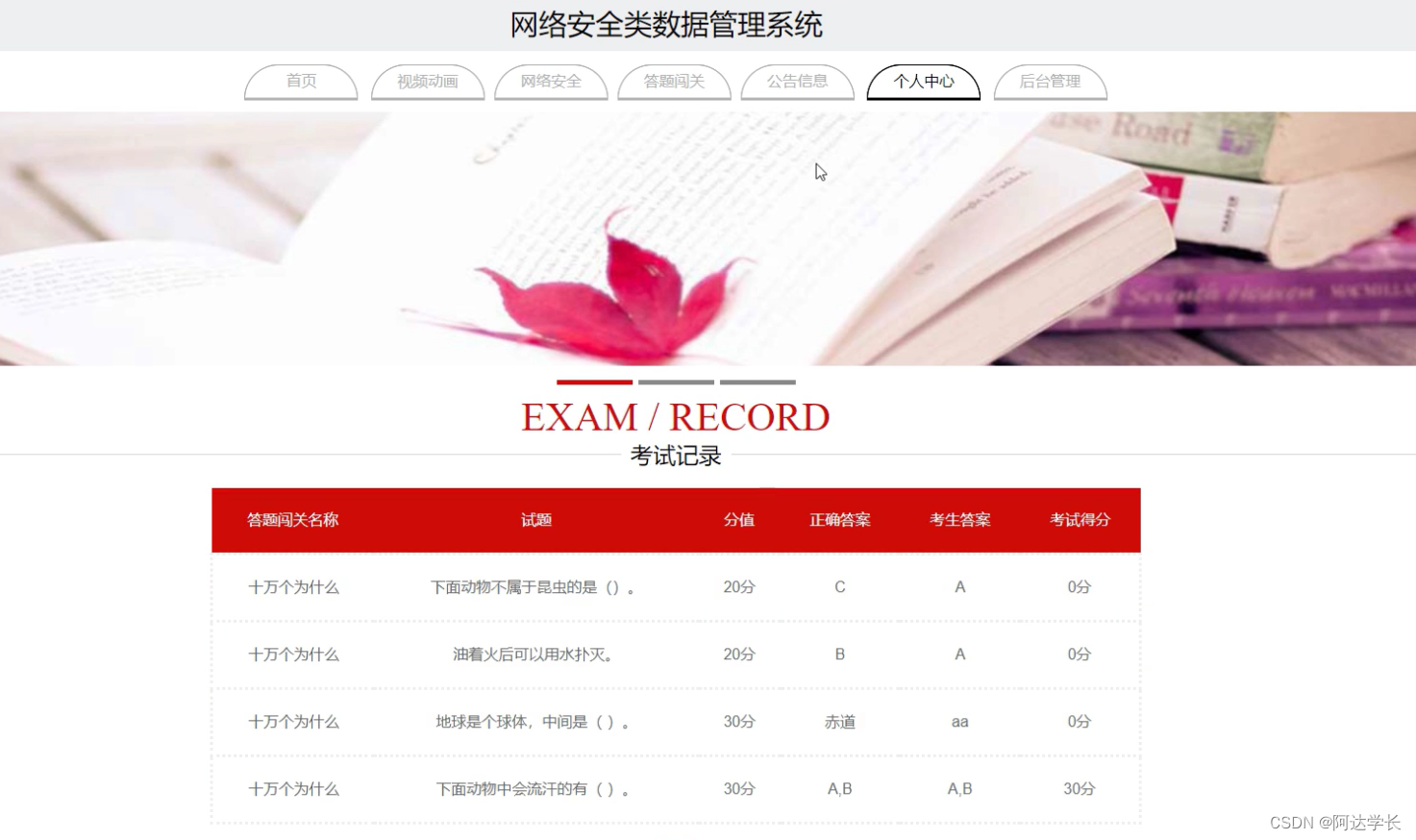Image resolution: width=1416 pixels, height=840 pixels.
Task: Click the 试题 column header
Action: pyautogui.click(x=534, y=520)
